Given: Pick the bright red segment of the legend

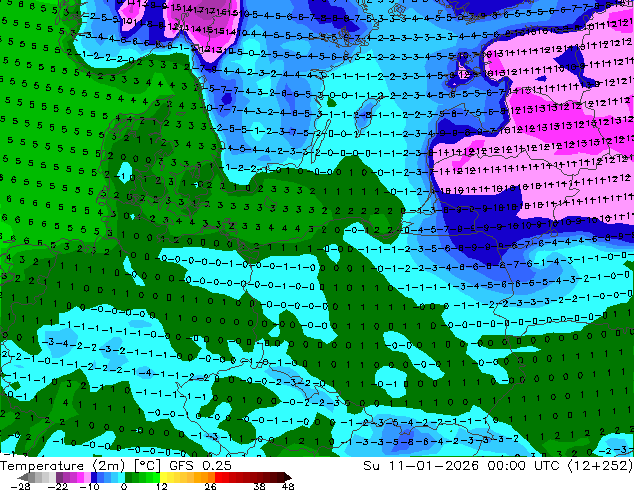Looking at the screenshot, I should coord(218,477).
